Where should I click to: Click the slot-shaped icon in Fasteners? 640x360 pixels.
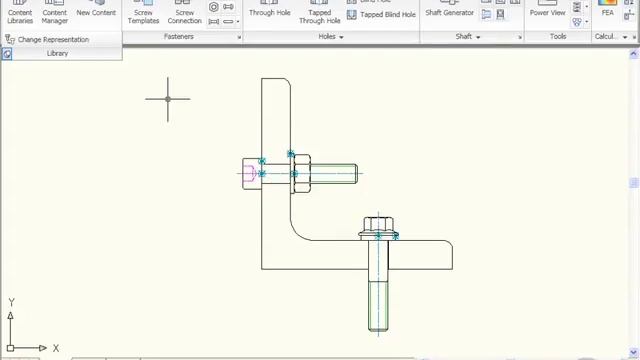tap(229, 22)
